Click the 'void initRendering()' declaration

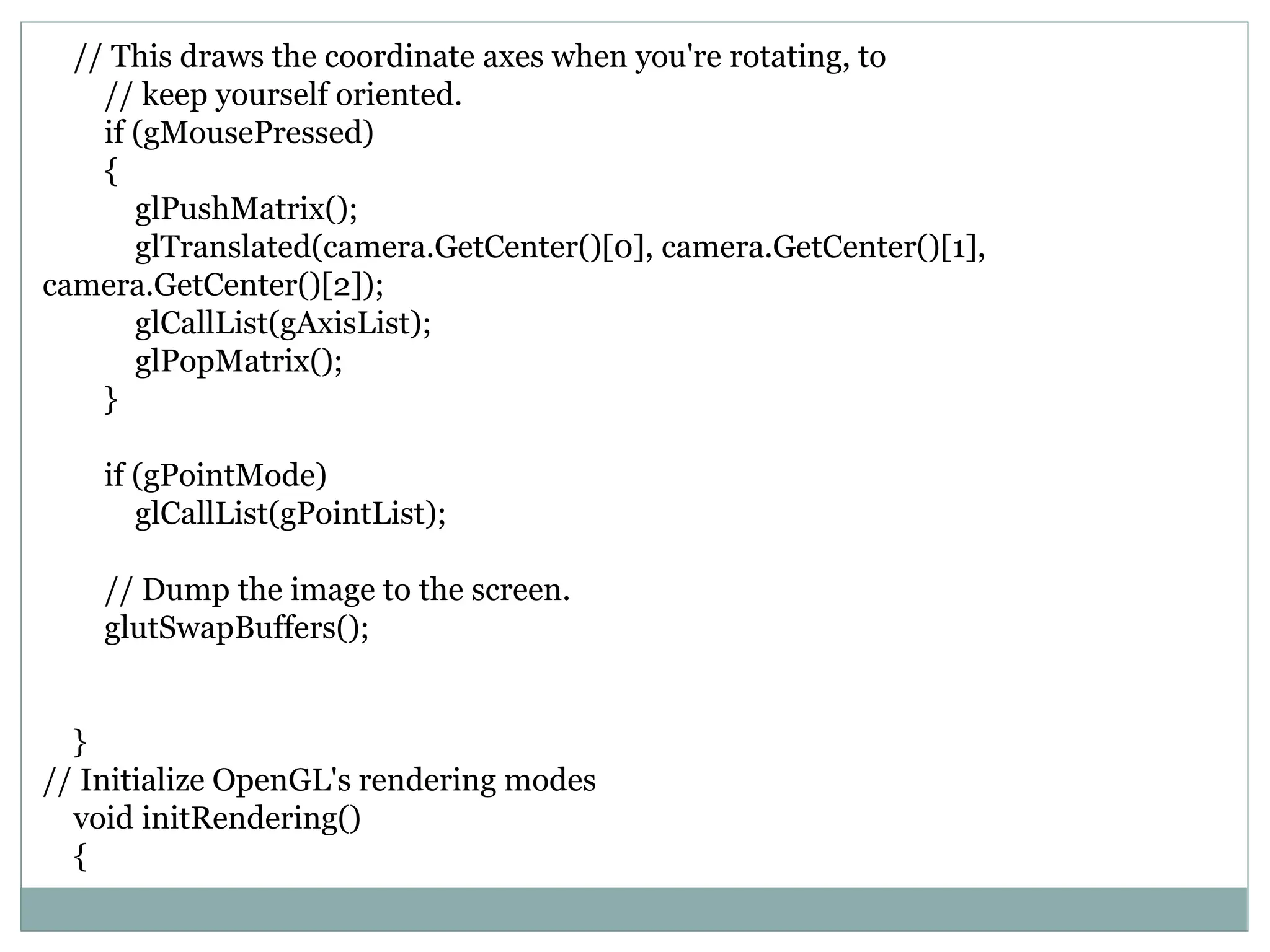tap(217, 818)
